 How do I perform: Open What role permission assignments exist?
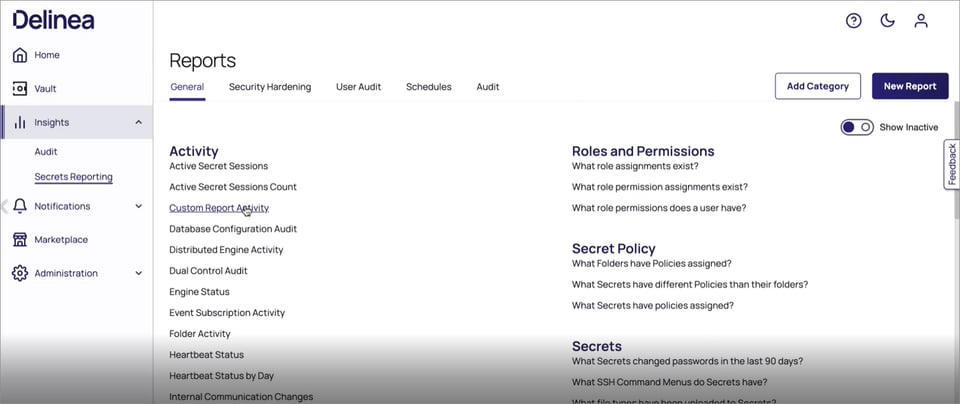click(660, 187)
